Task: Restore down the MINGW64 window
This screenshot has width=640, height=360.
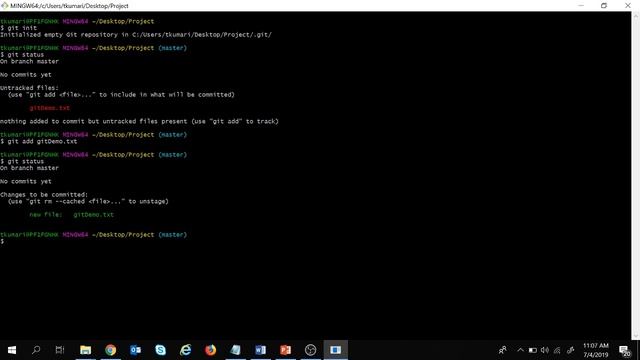Action: (604, 5)
